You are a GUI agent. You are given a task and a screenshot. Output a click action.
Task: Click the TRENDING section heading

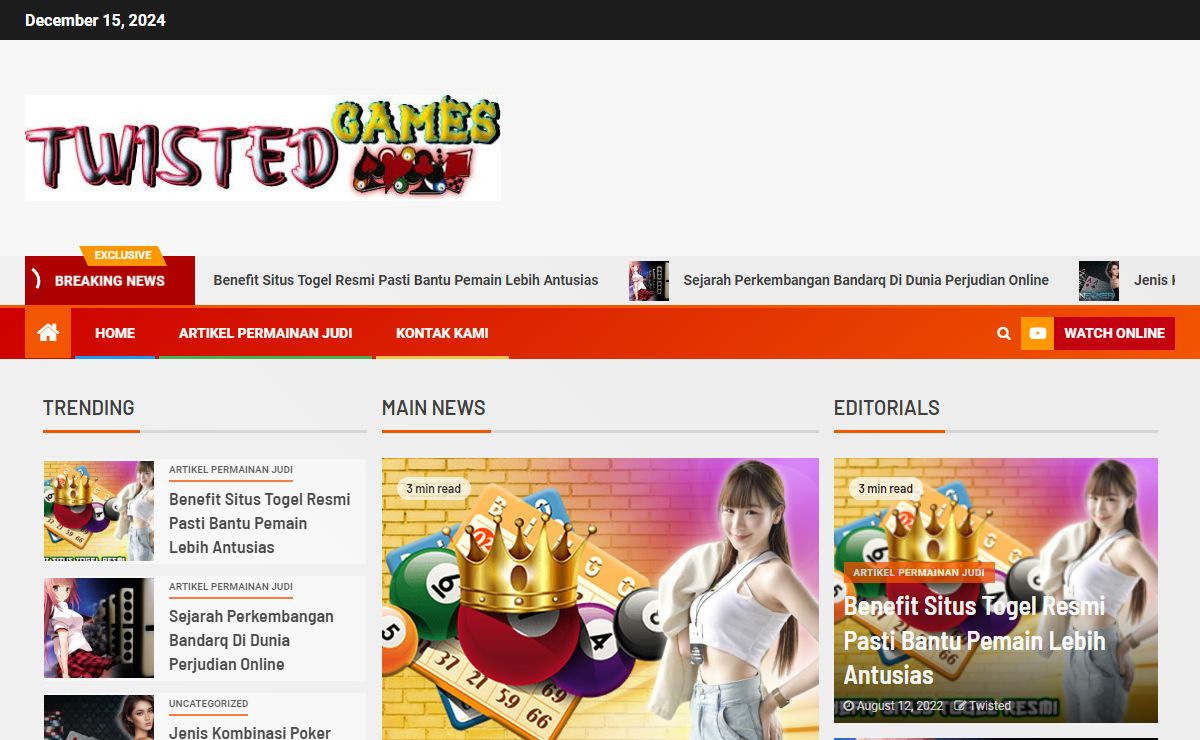point(88,408)
